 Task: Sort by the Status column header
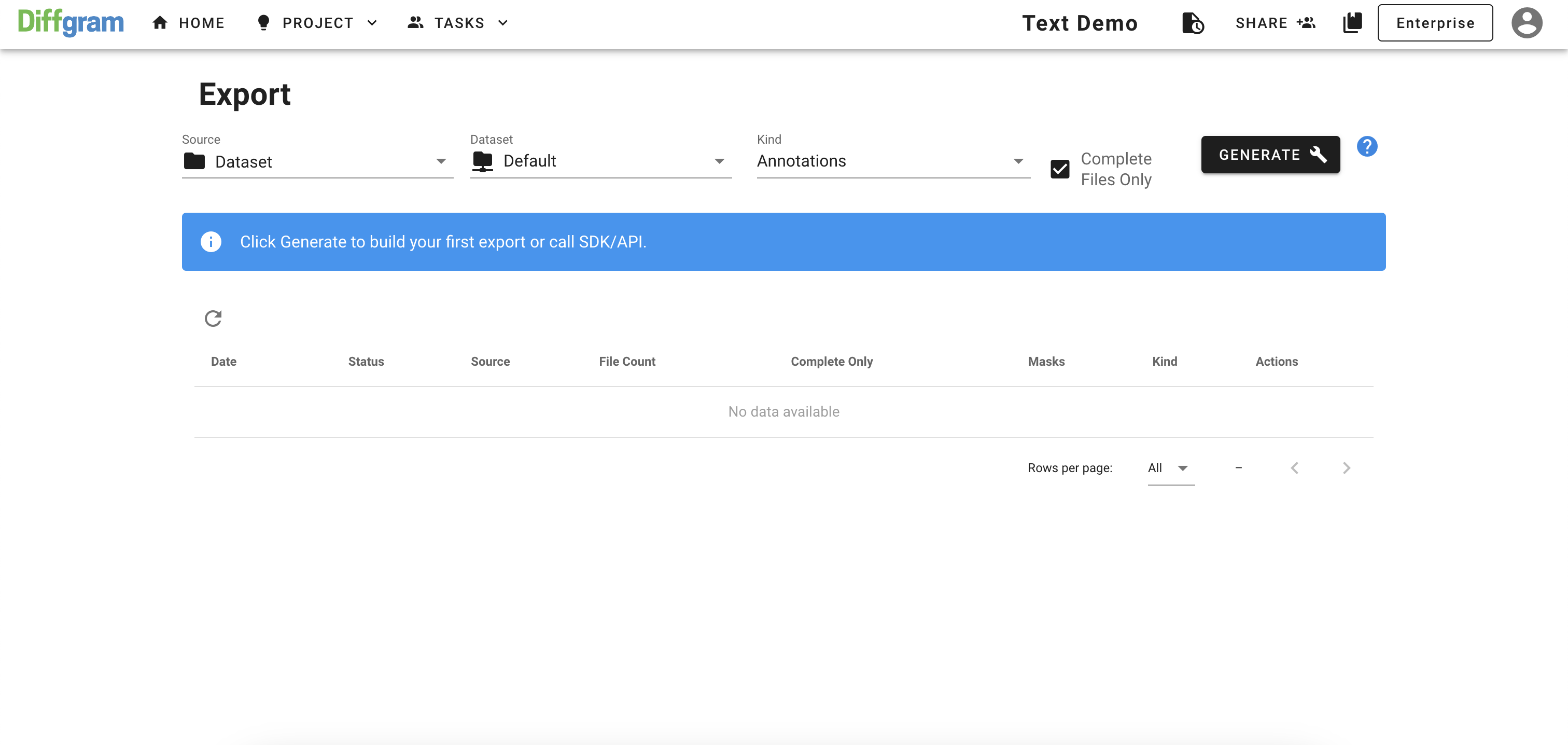[366, 362]
